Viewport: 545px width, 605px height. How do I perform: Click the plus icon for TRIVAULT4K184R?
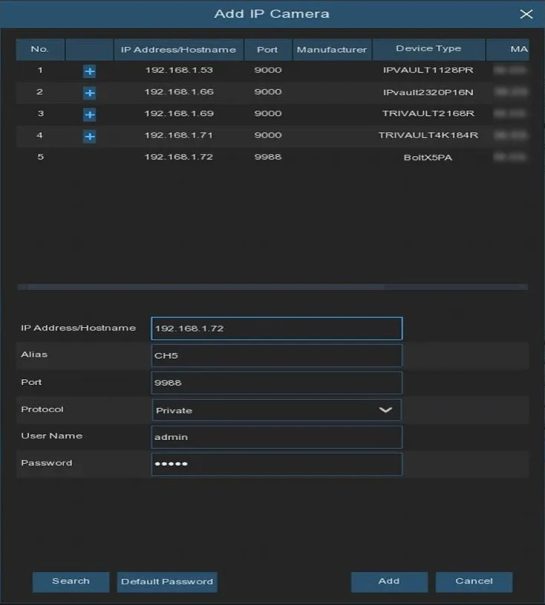[x=89, y=136]
